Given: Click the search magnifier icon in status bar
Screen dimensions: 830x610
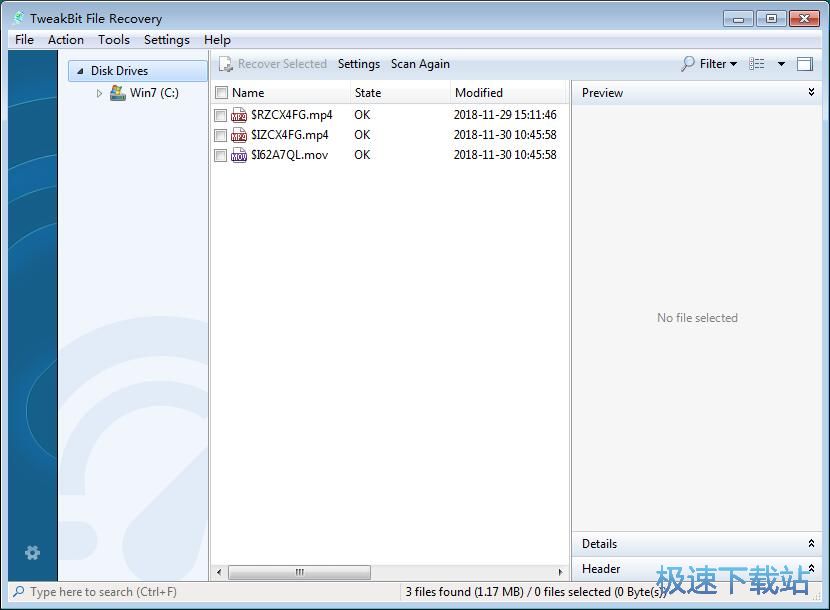Looking at the screenshot, I should point(19,591).
